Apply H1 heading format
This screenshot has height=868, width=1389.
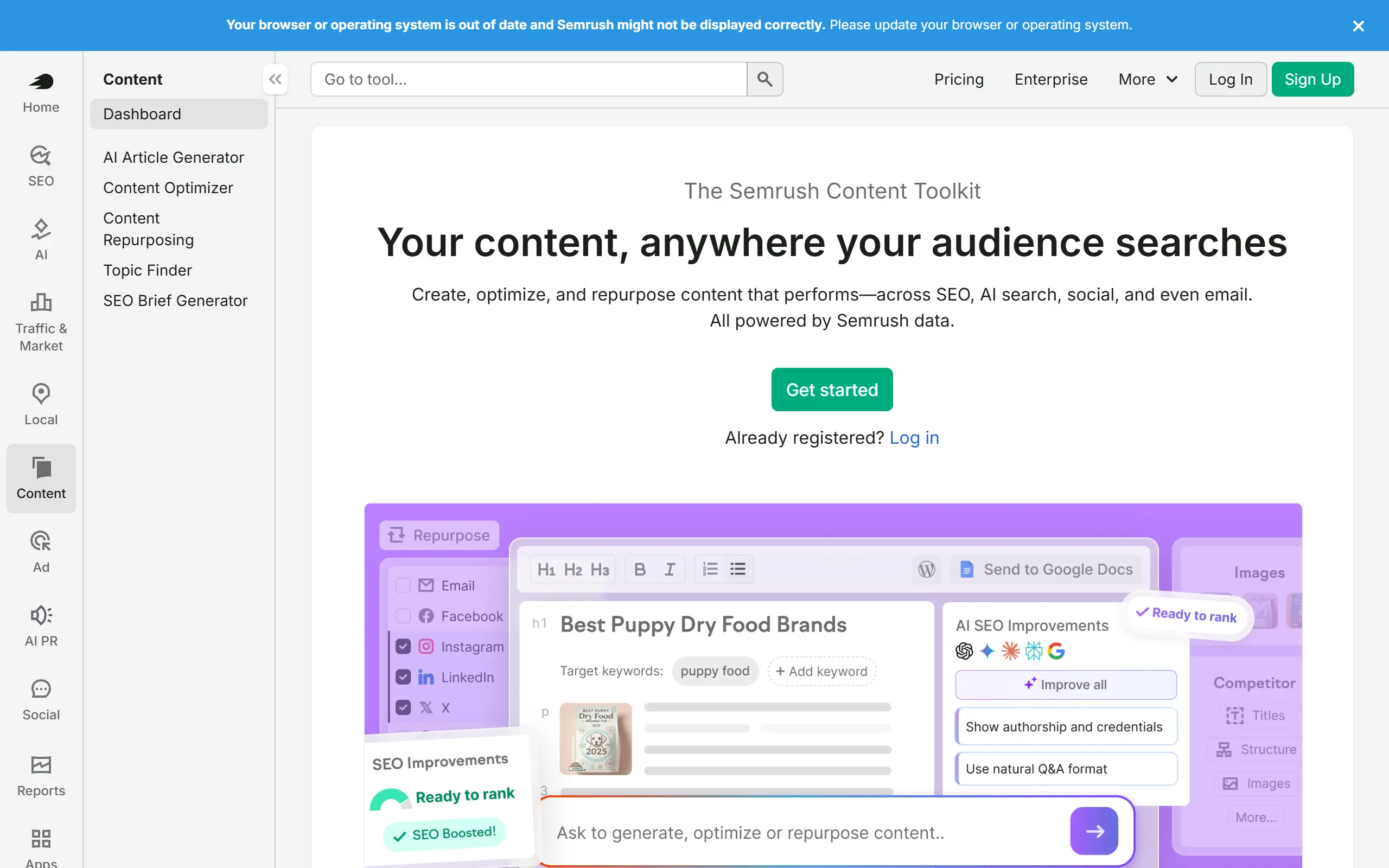click(546, 570)
